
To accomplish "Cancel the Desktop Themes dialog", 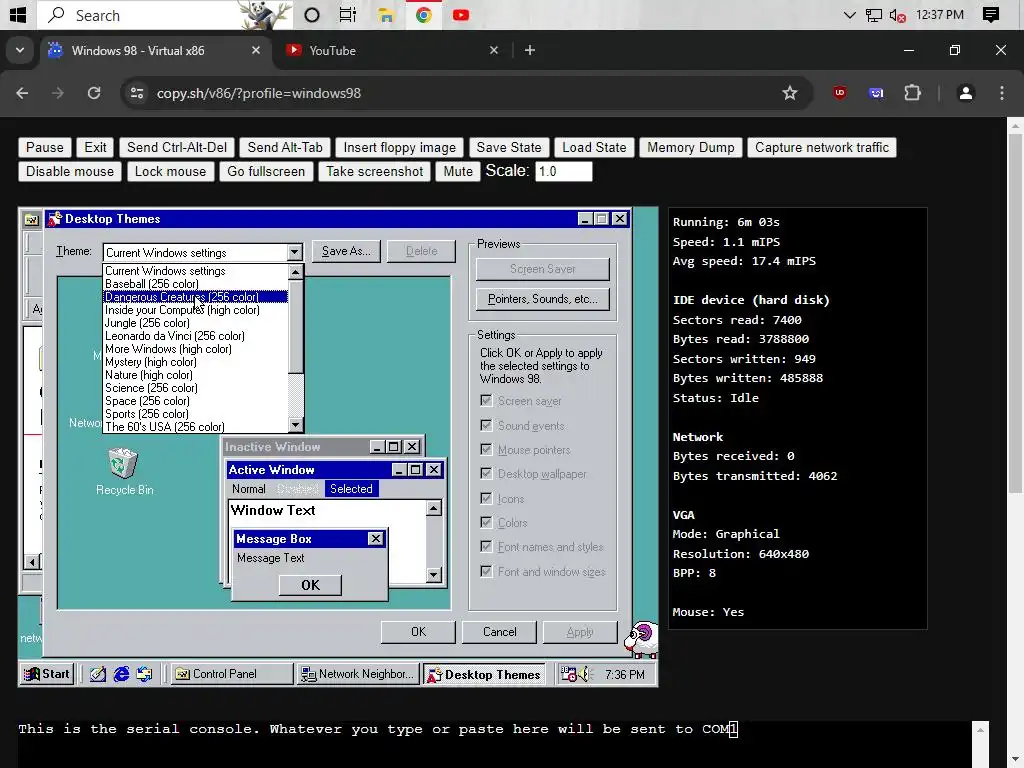I will [x=500, y=632].
